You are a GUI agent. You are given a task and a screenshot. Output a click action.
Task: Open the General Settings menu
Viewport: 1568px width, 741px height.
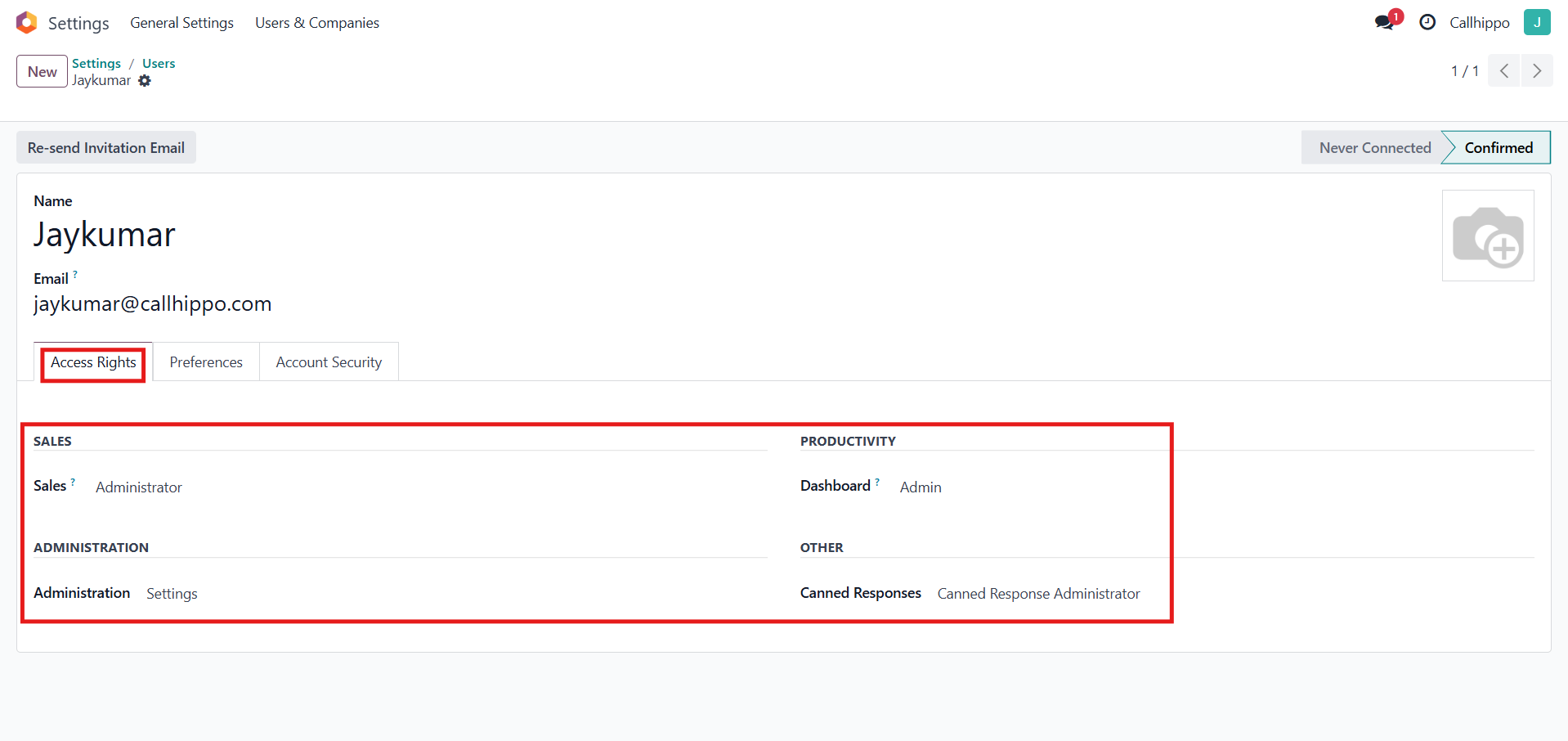[182, 23]
